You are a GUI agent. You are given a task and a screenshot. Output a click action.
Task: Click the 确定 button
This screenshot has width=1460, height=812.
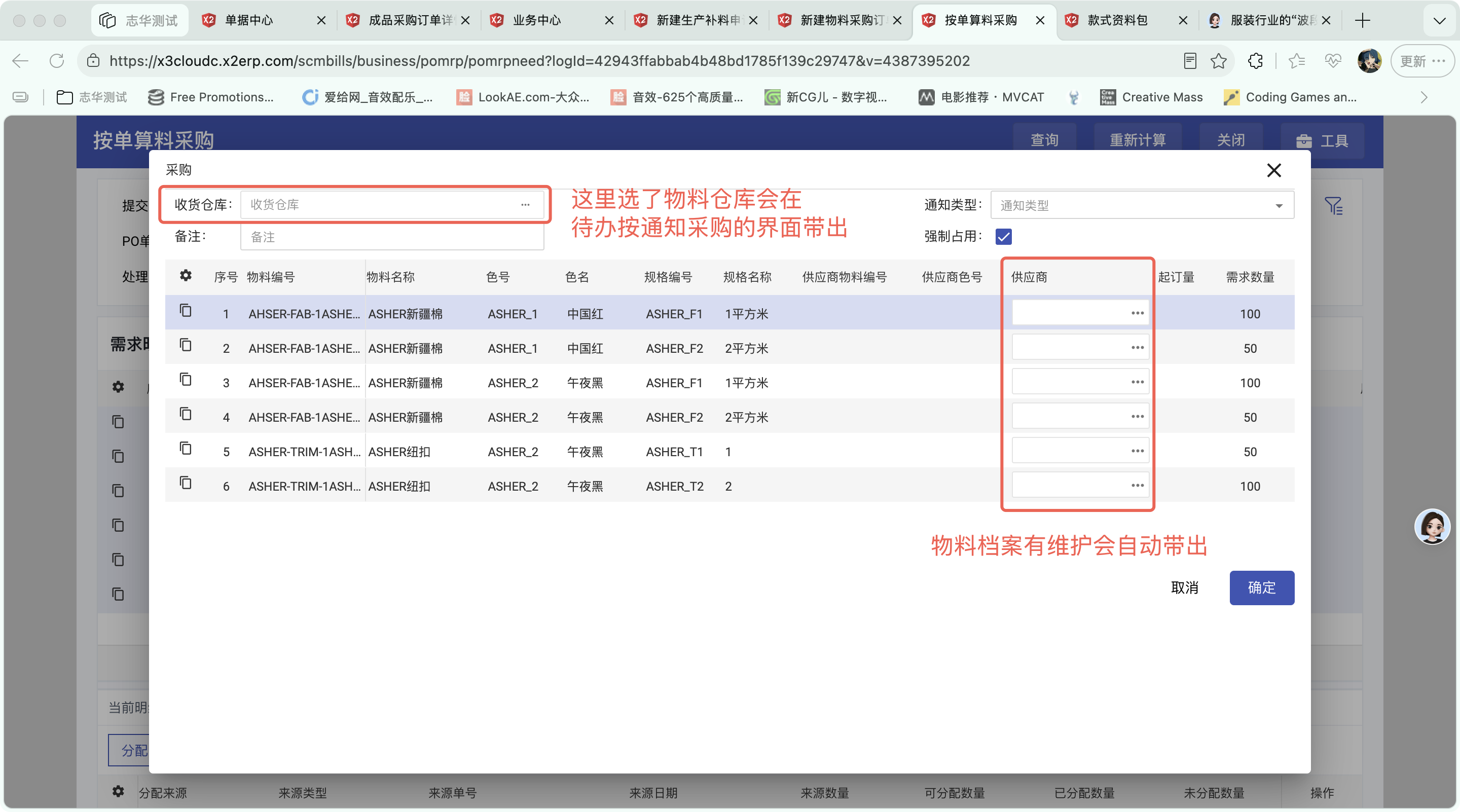[x=1261, y=587]
